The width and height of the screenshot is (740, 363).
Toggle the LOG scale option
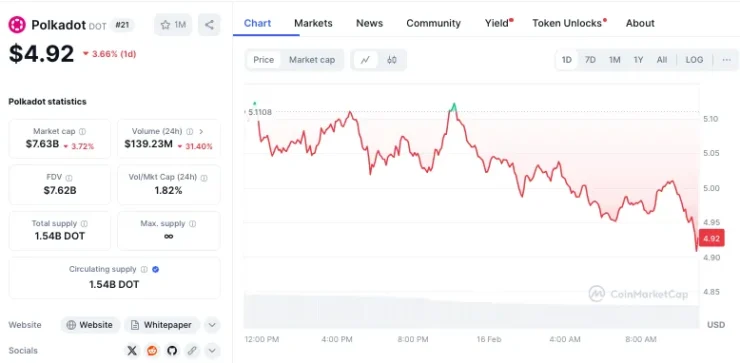(x=694, y=60)
